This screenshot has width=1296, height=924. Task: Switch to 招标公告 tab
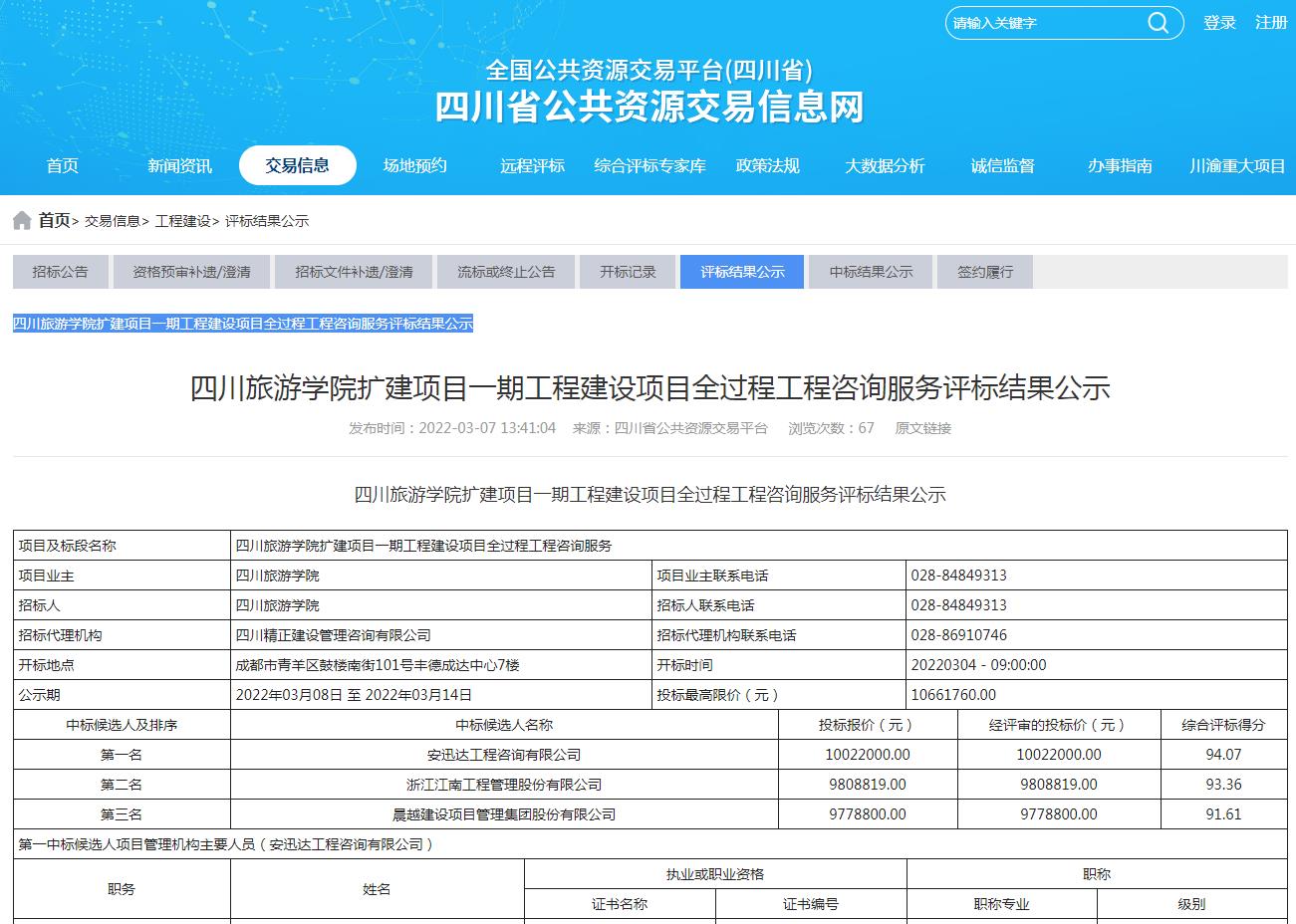(60, 272)
